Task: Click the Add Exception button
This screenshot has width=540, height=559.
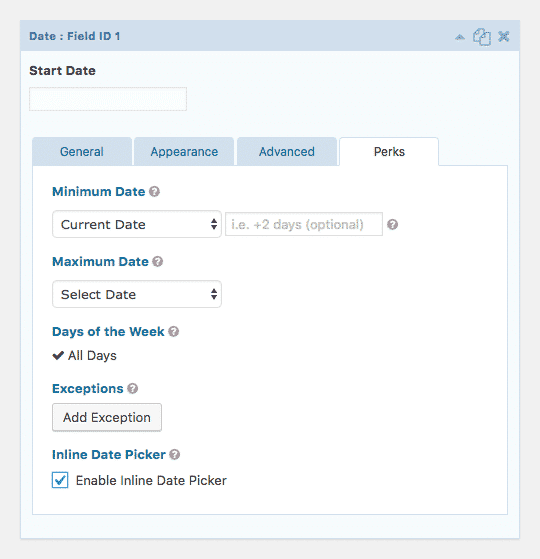Action: tap(107, 417)
